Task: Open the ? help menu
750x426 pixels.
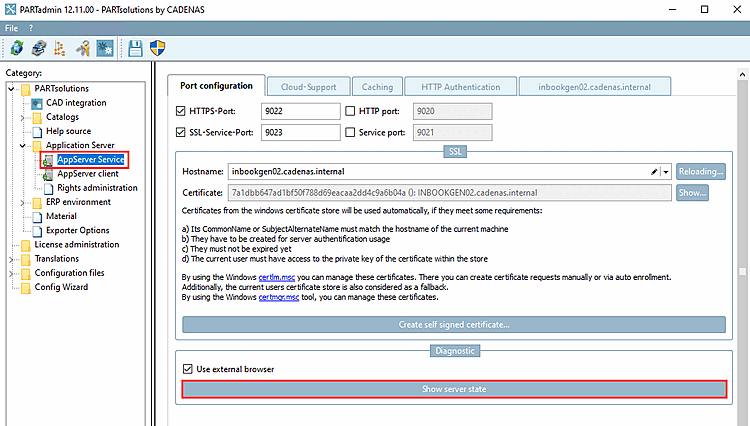Action: (31, 28)
